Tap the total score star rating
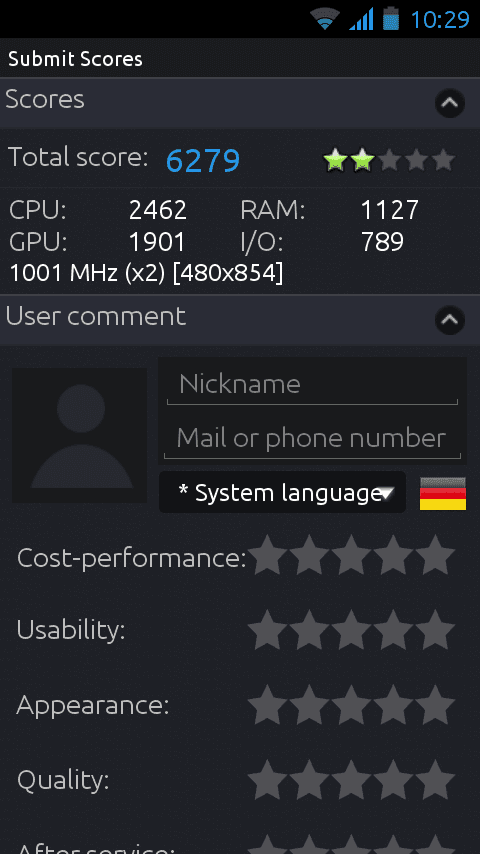Screen dimensions: 480x854 coord(389,160)
